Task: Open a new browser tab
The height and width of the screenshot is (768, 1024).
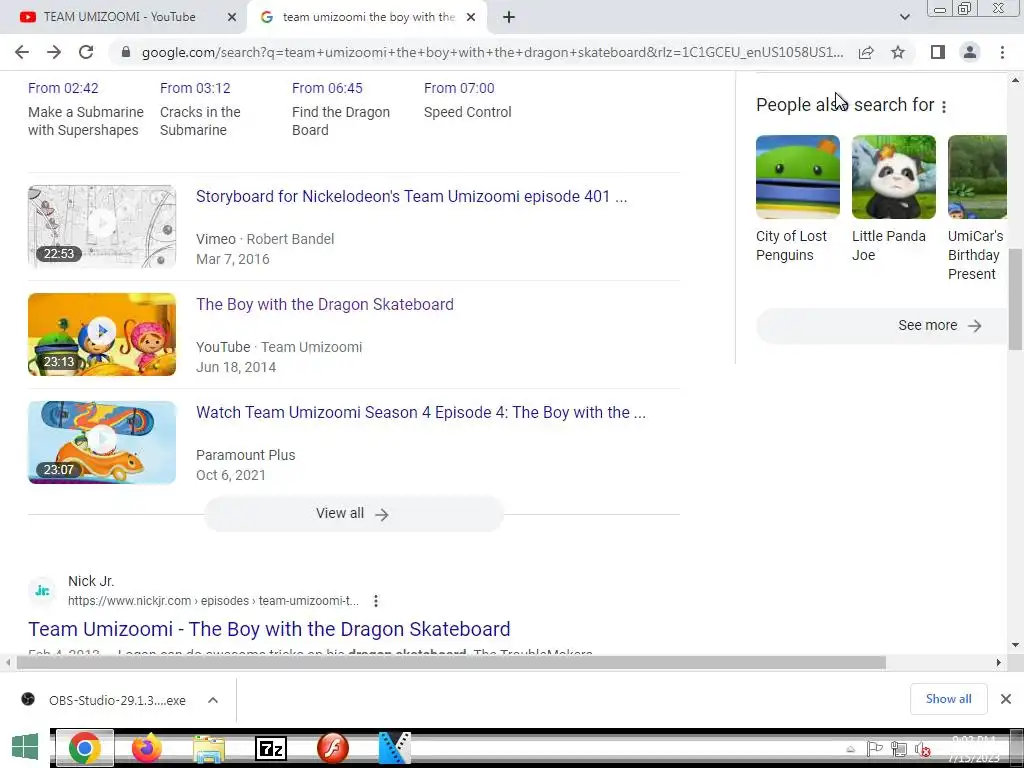Action: [509, 17]
